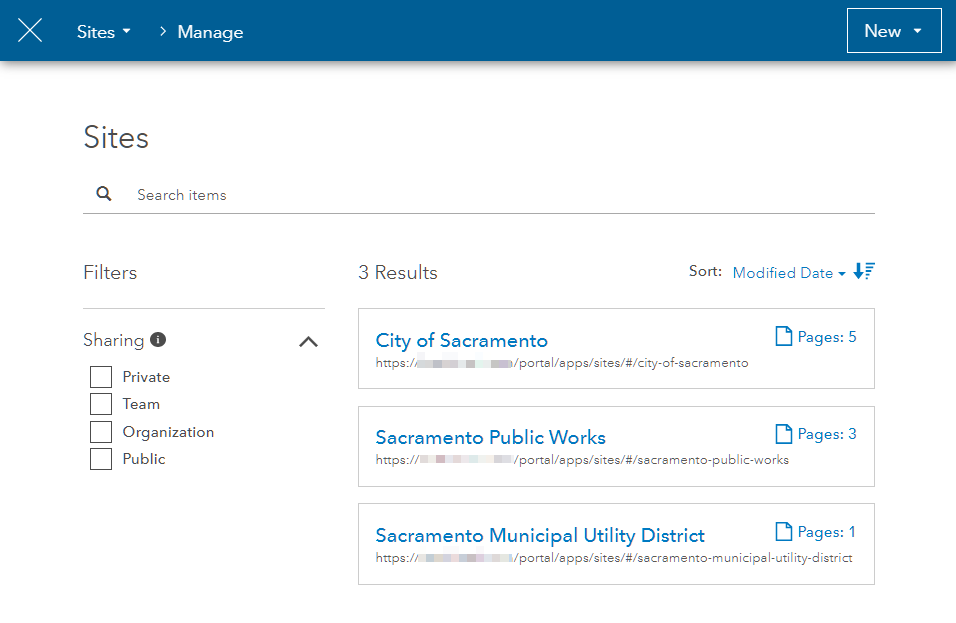Open the Sites dropdown in the header

[x=104, y=32]
